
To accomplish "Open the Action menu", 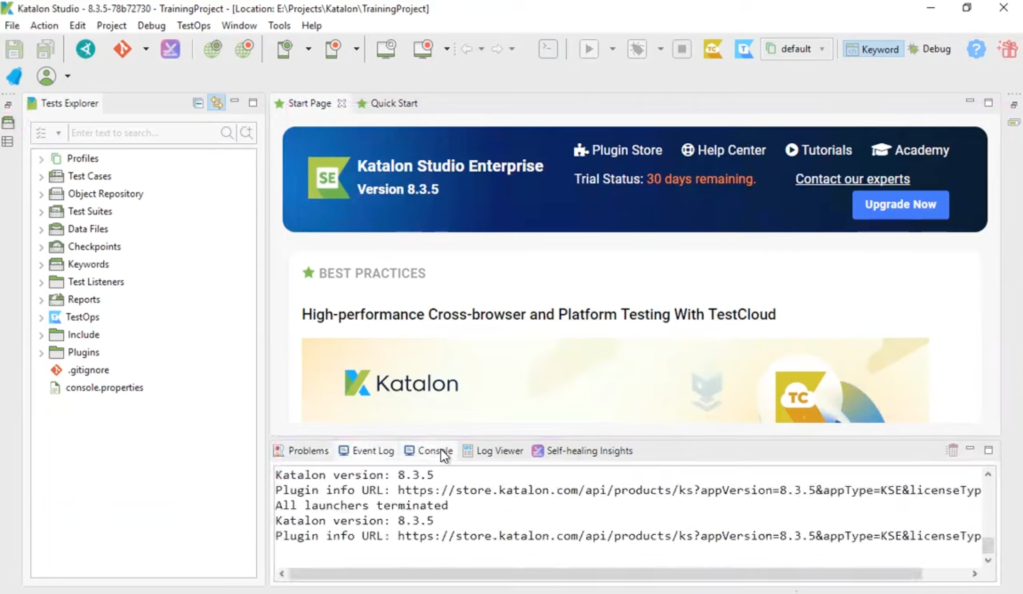I will (x=44, y=25).
